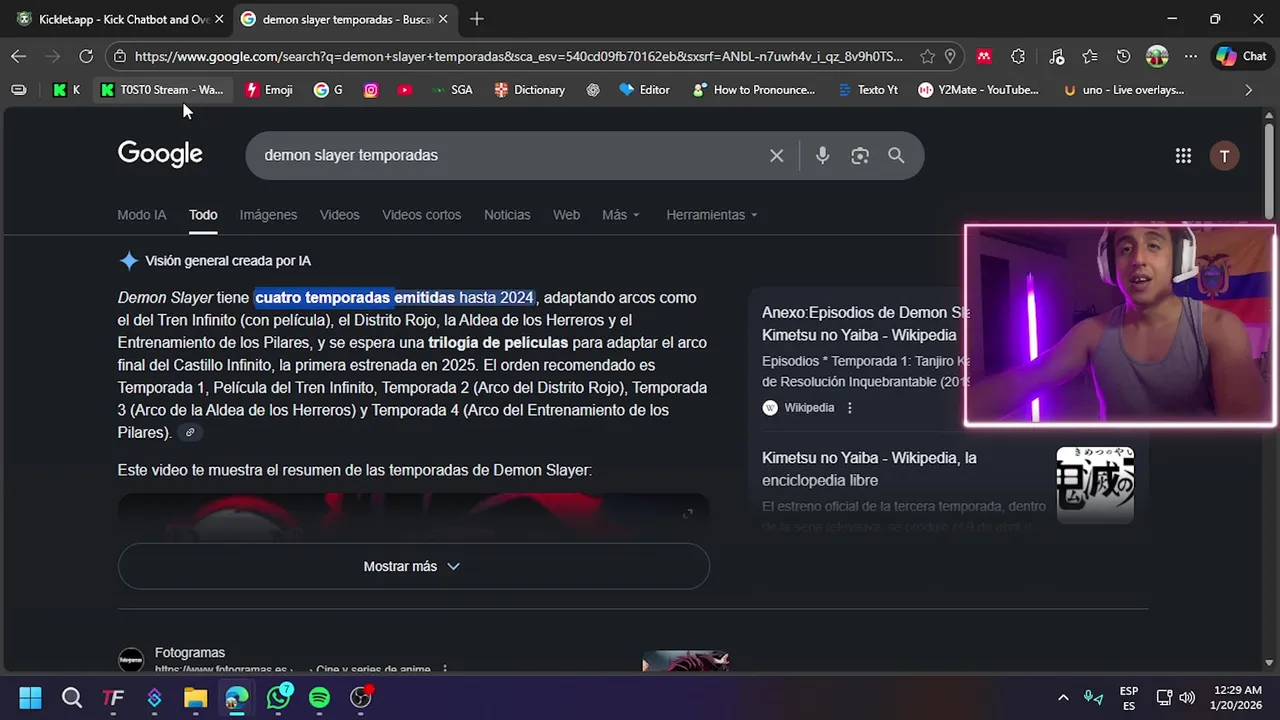The width and height of the screenshot is (1280, 720).
Task: Open the Windows Start menu
Action: point(30,697)
